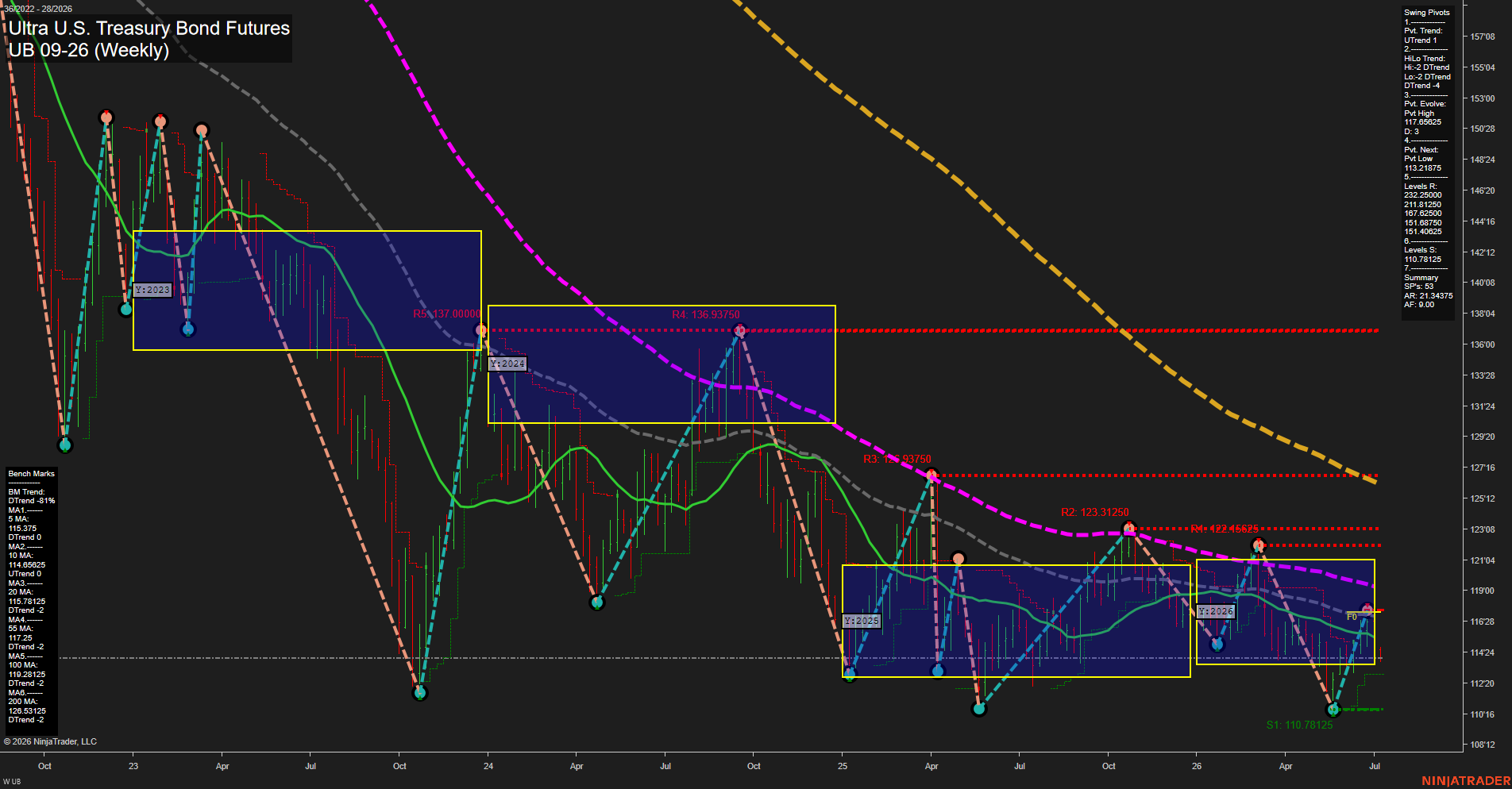
Task: Click the 26 year label on the time axis
Action: [1197, 766]
